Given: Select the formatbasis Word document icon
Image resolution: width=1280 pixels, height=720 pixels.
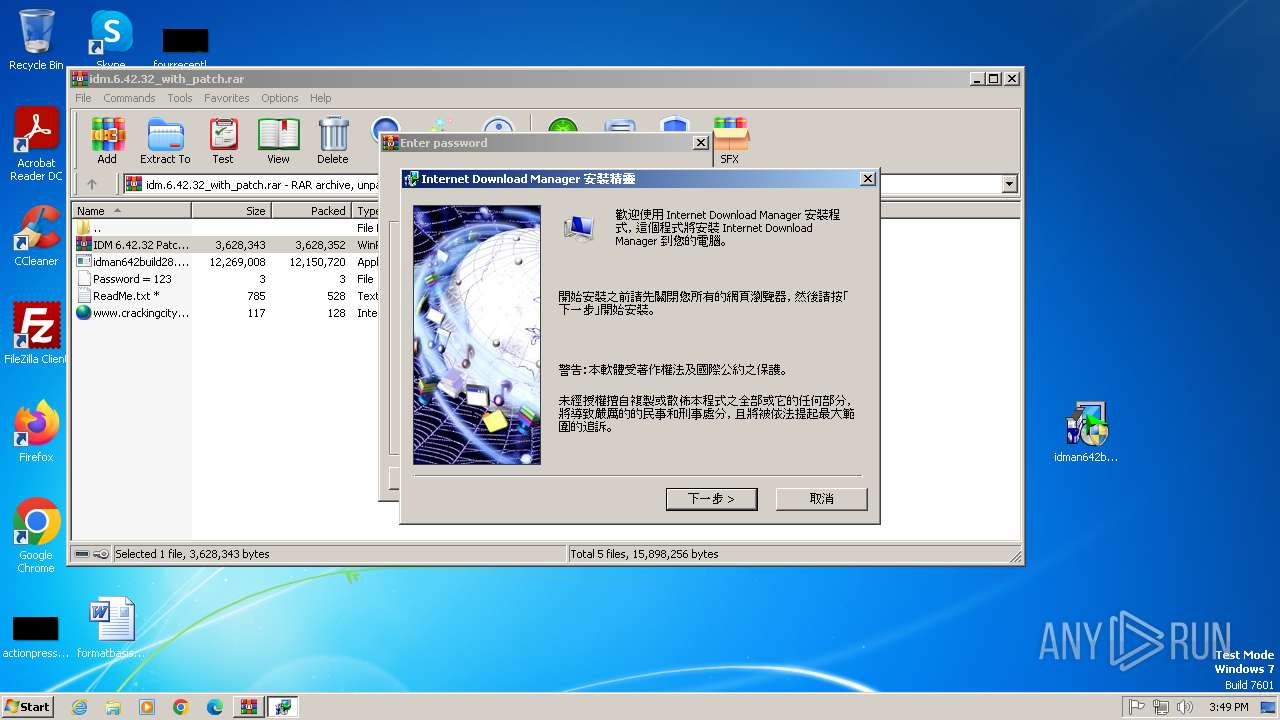Looking at the screenshot, I should click(110, 628).
